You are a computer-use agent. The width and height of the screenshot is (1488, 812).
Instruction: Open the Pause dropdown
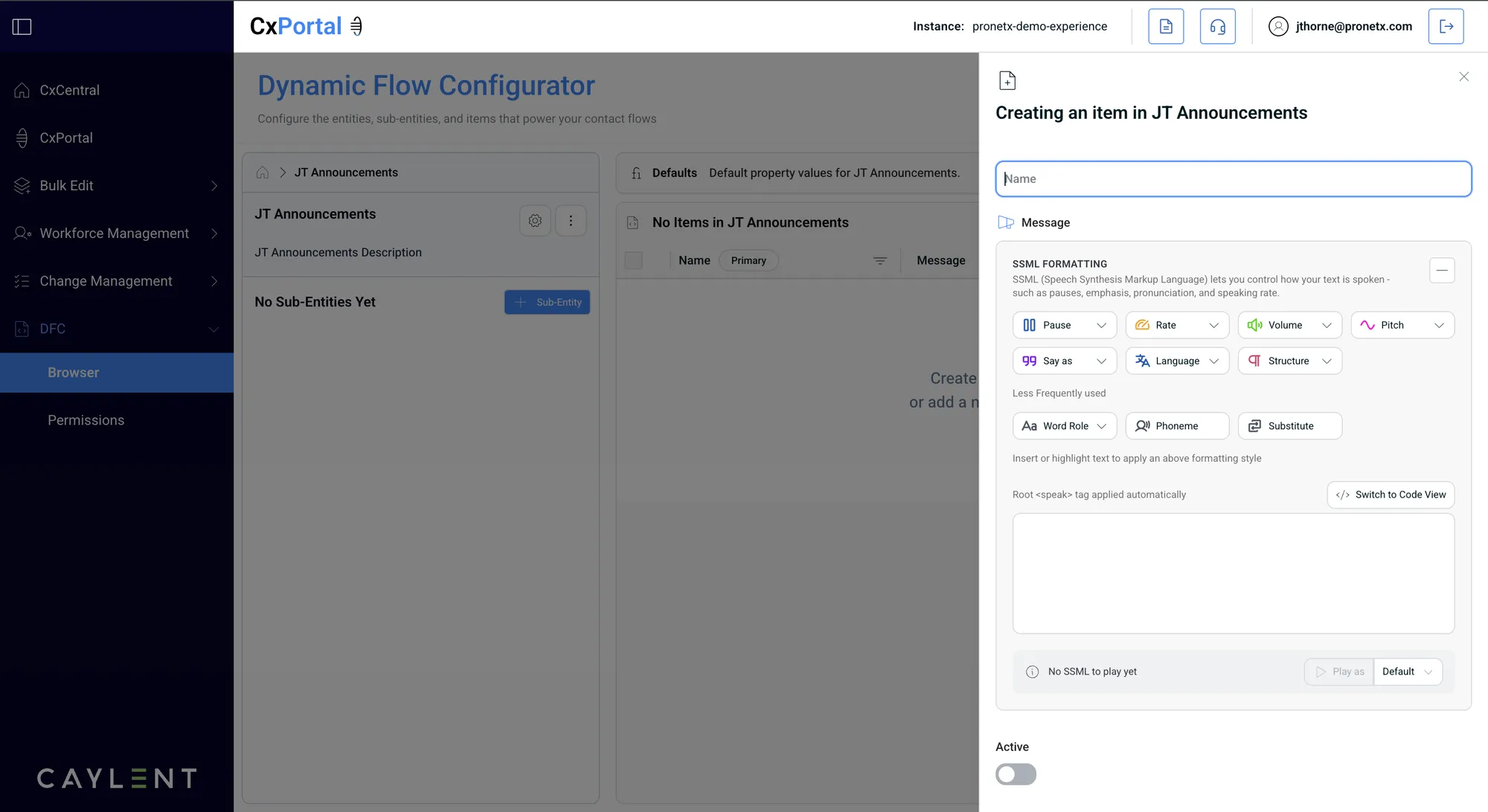pyautogui.click(x=1065, y=325)
